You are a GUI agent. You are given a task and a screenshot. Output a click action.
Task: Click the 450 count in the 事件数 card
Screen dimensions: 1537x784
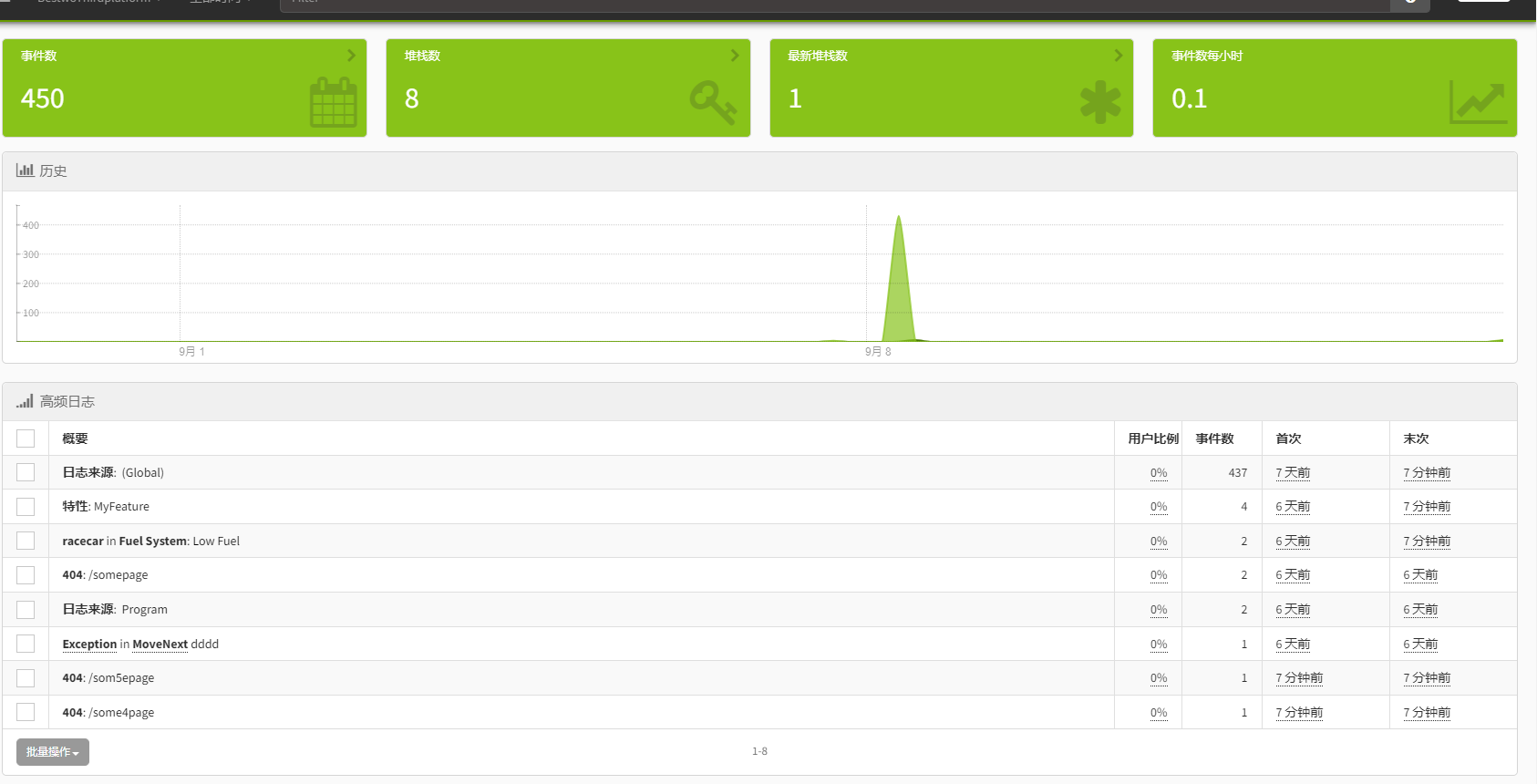(43, 98)
